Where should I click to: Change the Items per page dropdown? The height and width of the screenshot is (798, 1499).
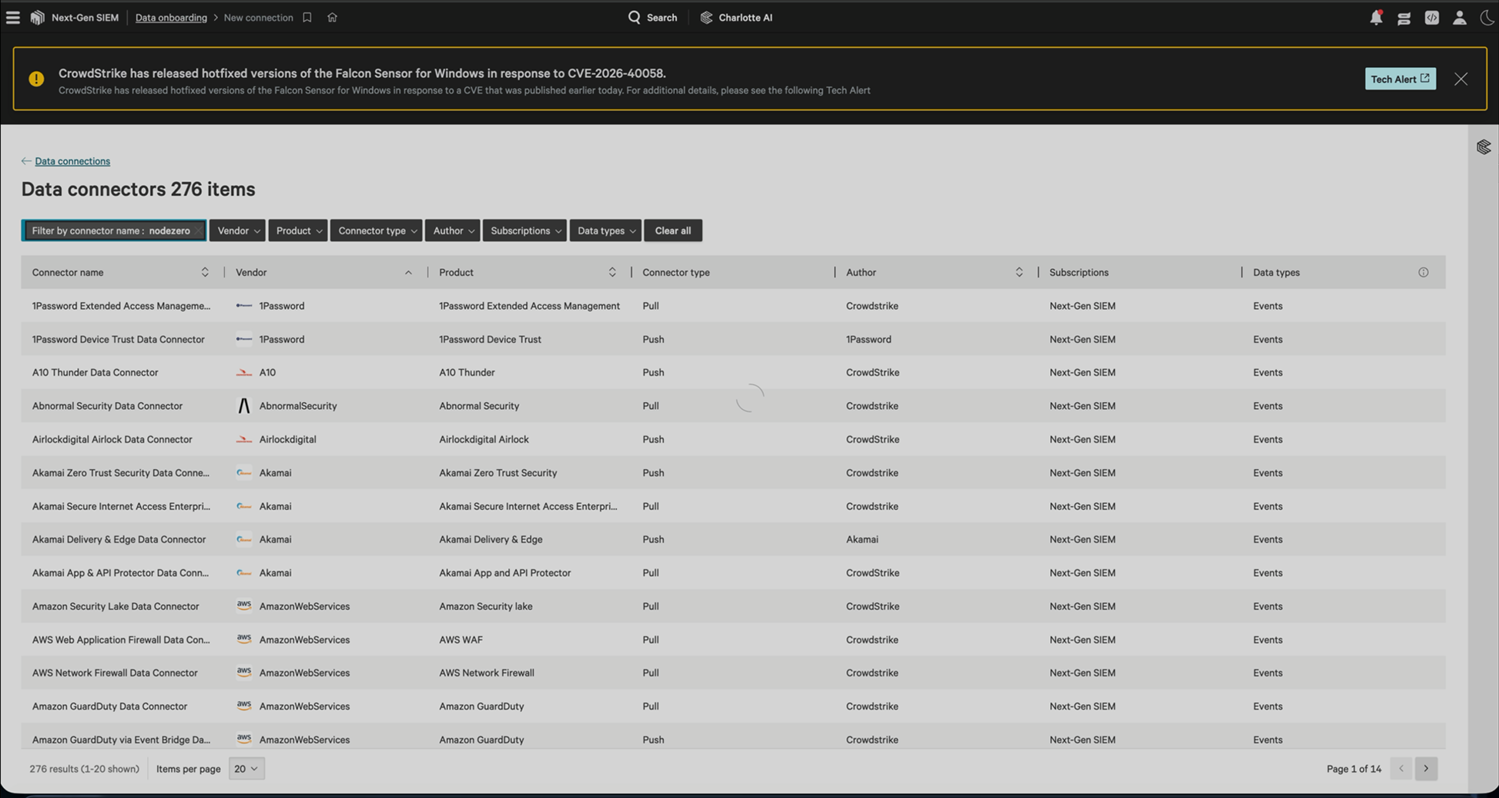246,769
